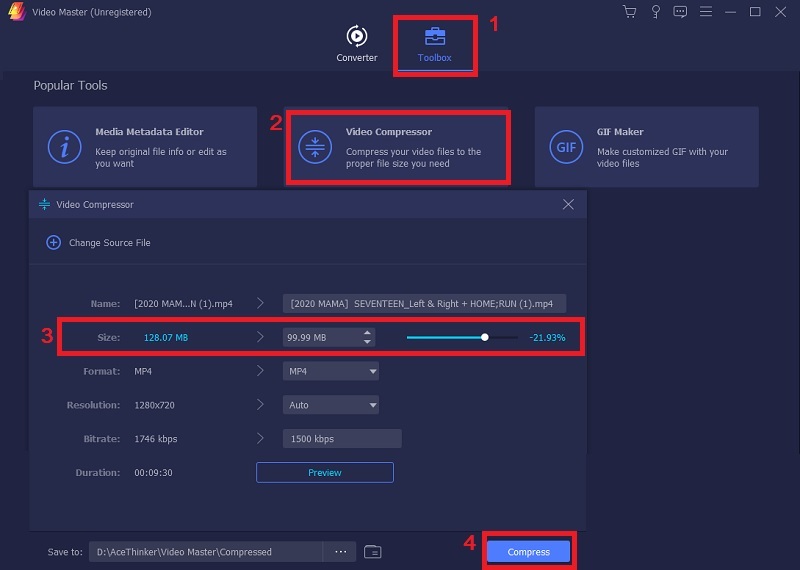This screenshot has height=570, width=800.
Task: Maximize the Video Master window
Action: [x=755, y=12]
